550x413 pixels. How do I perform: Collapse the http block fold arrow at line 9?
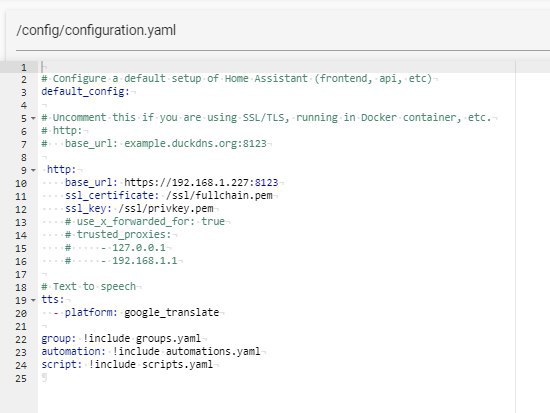pyautogui.click(x=33, y=170)
